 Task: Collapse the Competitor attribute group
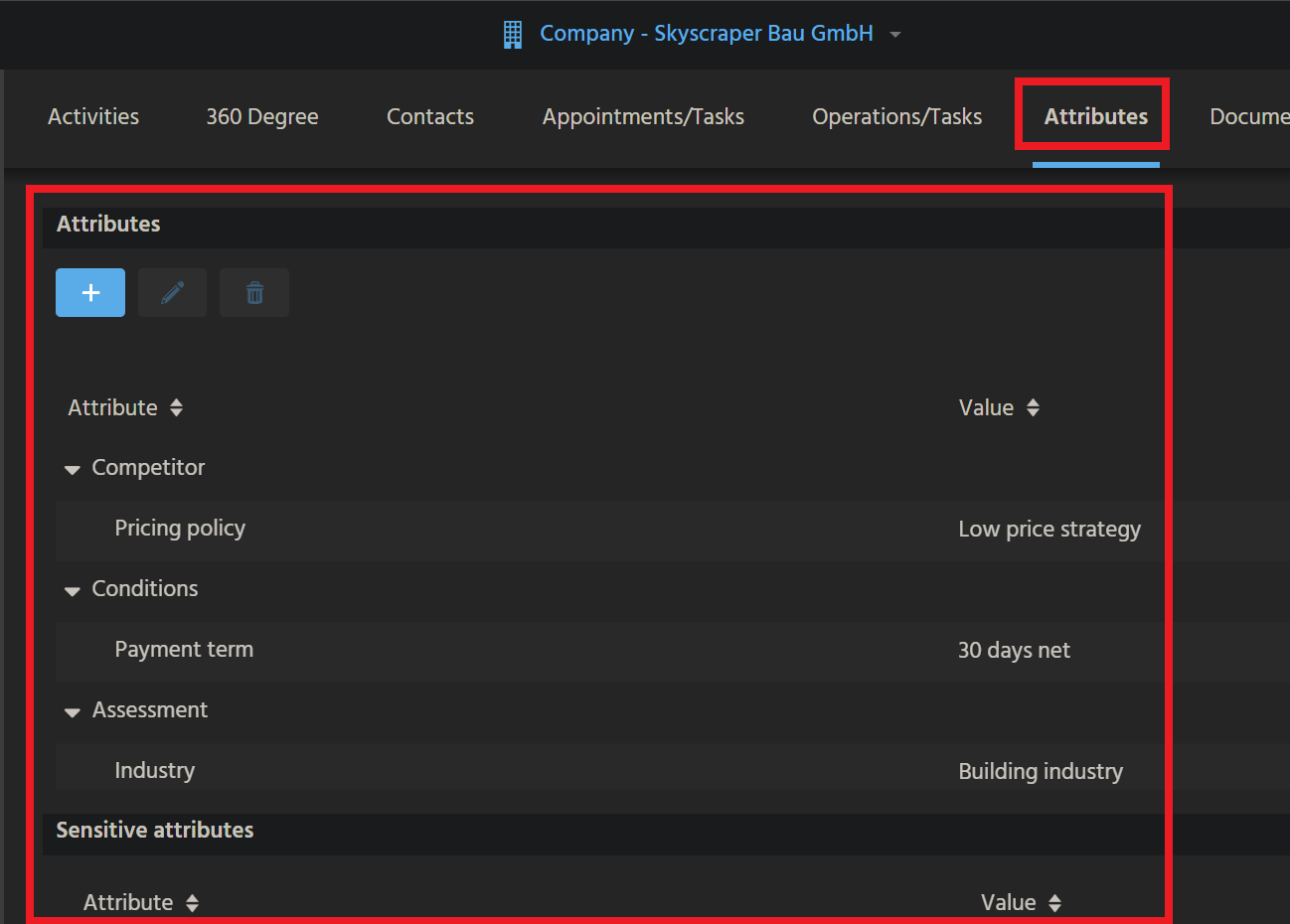coord(72,468)
